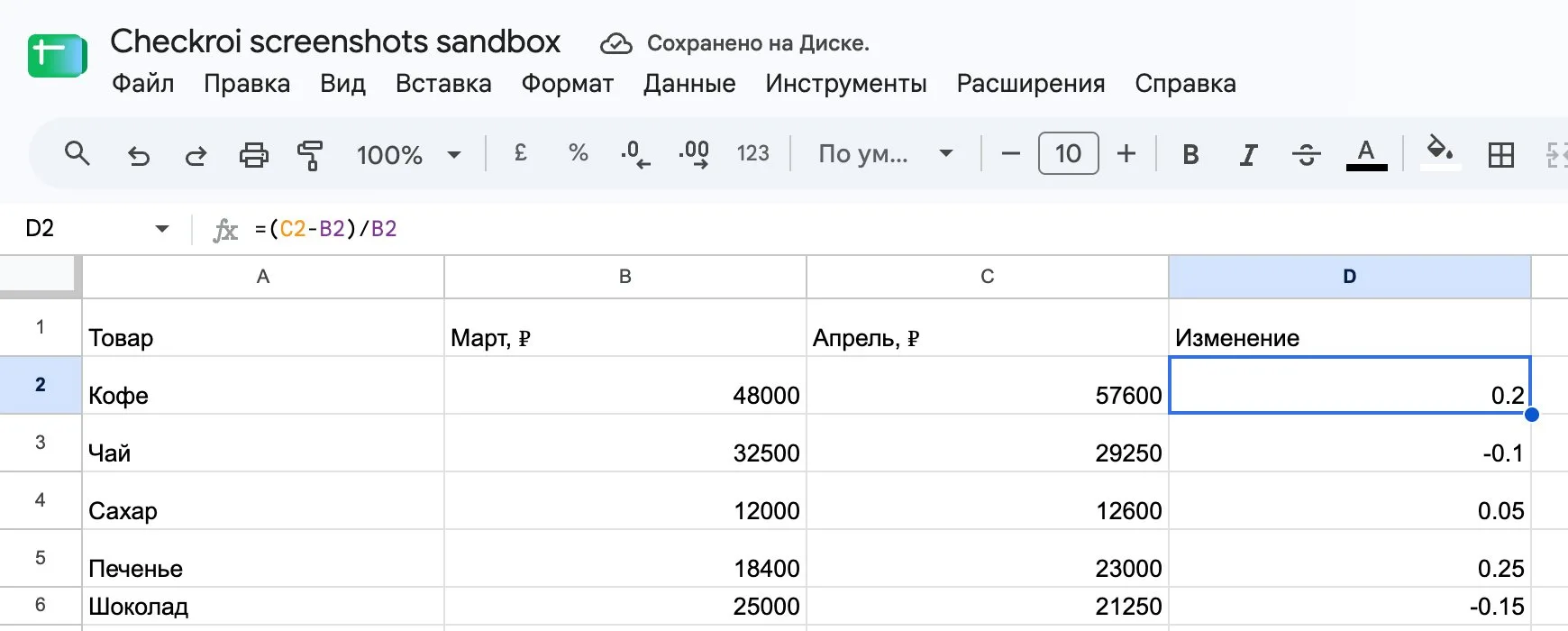The image size is (1568, 631).
Task: Open the Справка menu
Action: click(1185, 84)
